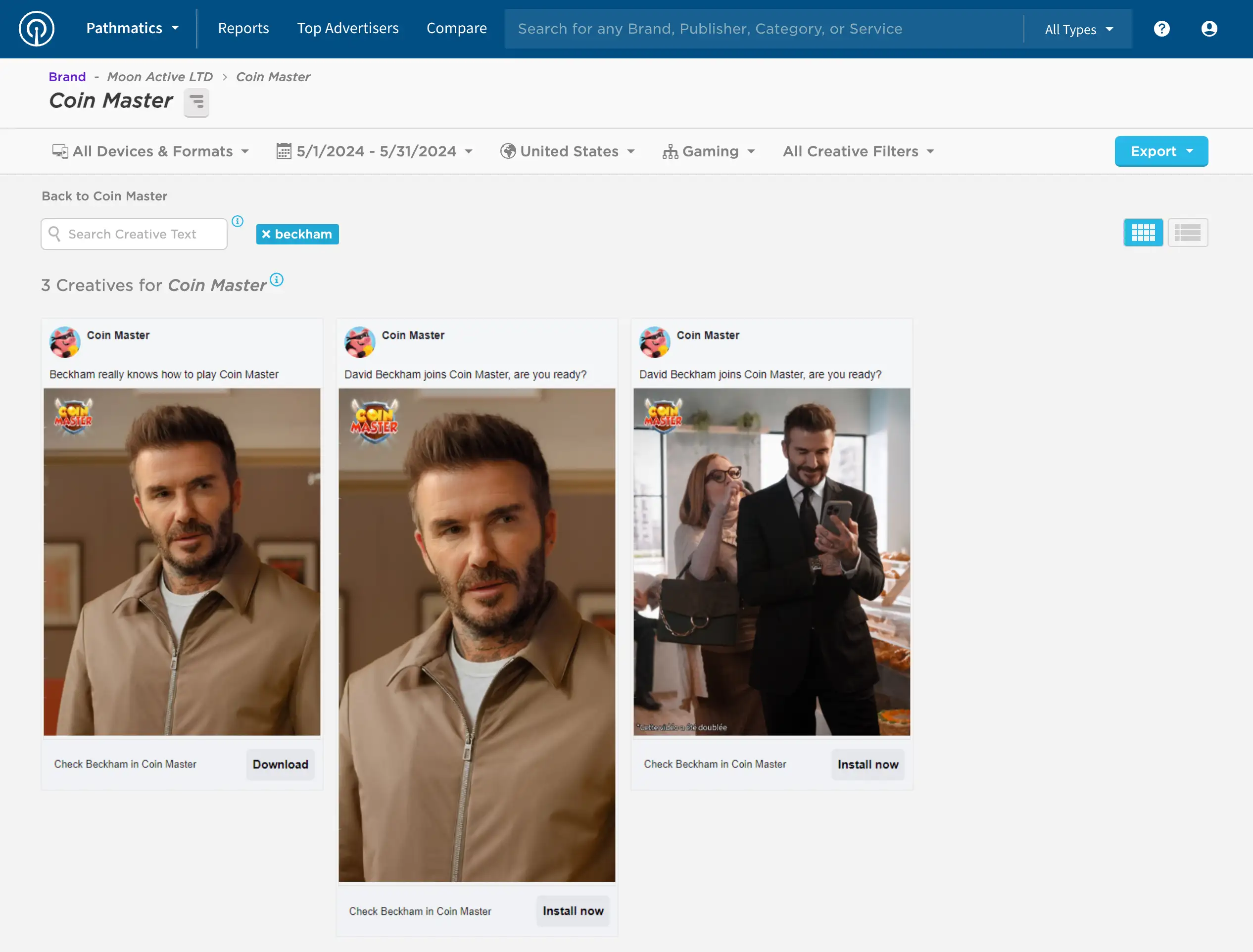Screen dimensions: 1253x952
Task: Click Download button on first creative
Action: coord(281,764)
